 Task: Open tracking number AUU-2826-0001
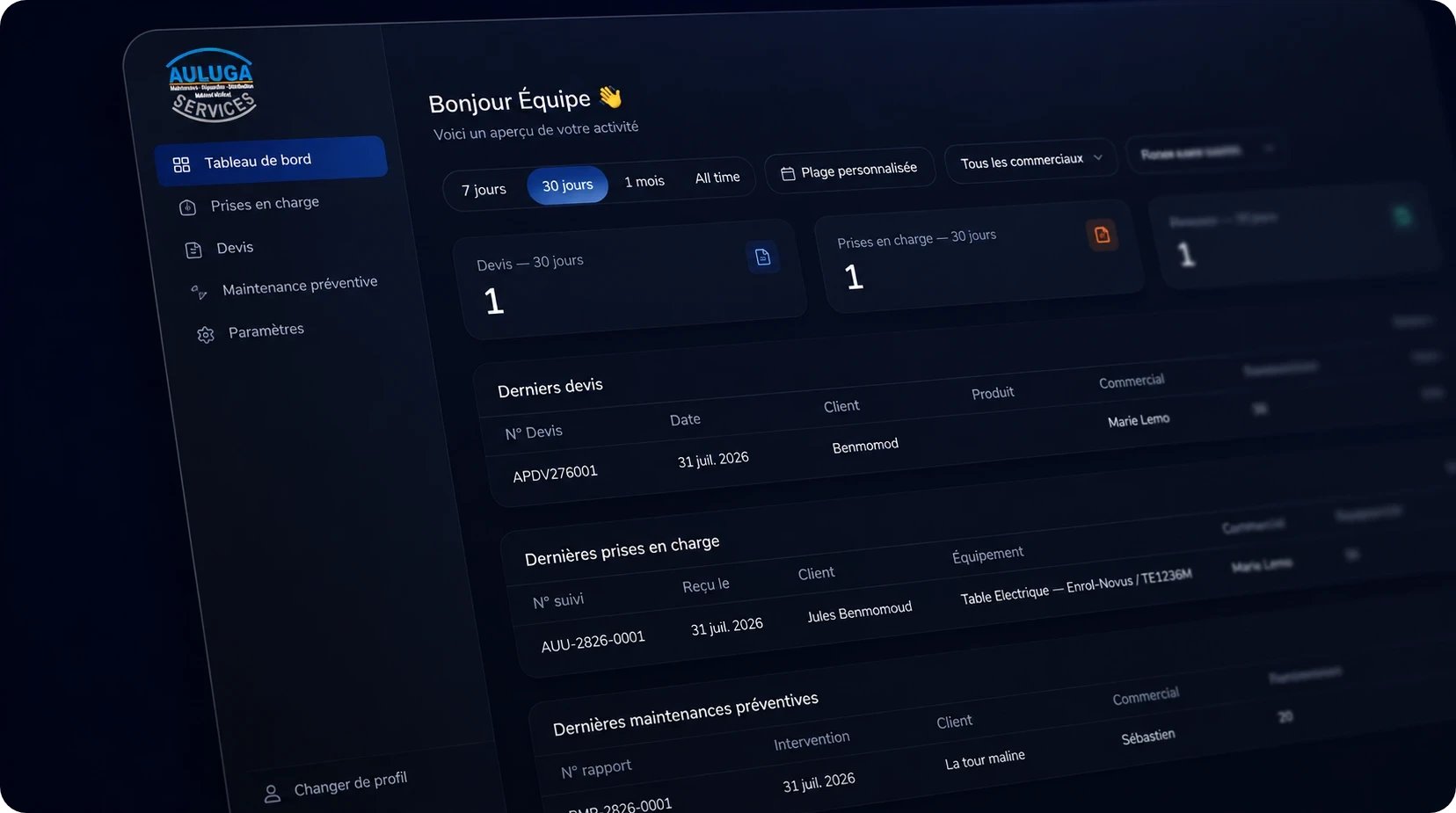[x=593, y=642]
